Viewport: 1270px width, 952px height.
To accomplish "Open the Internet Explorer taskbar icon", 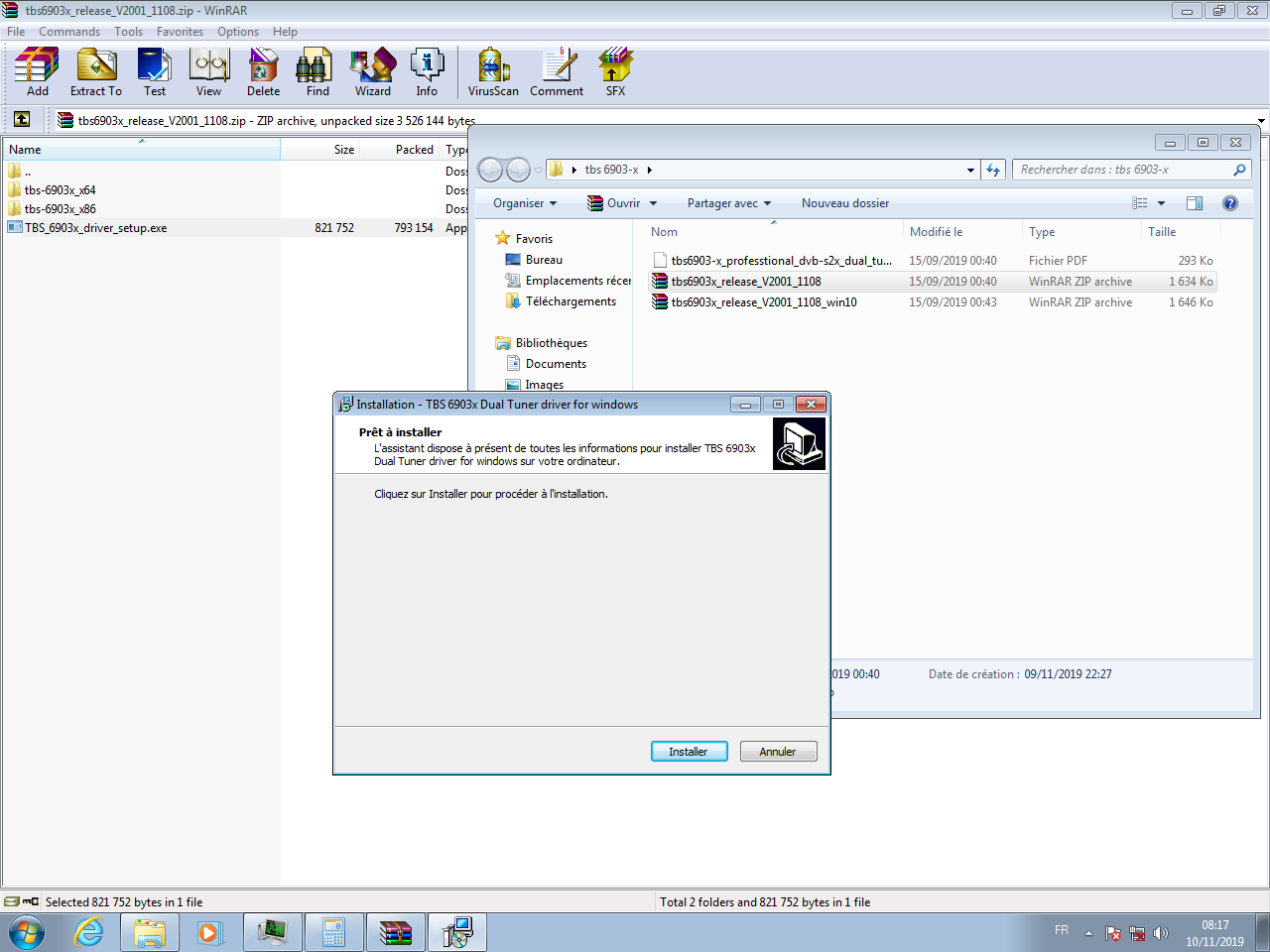I will tap(89, 932).
